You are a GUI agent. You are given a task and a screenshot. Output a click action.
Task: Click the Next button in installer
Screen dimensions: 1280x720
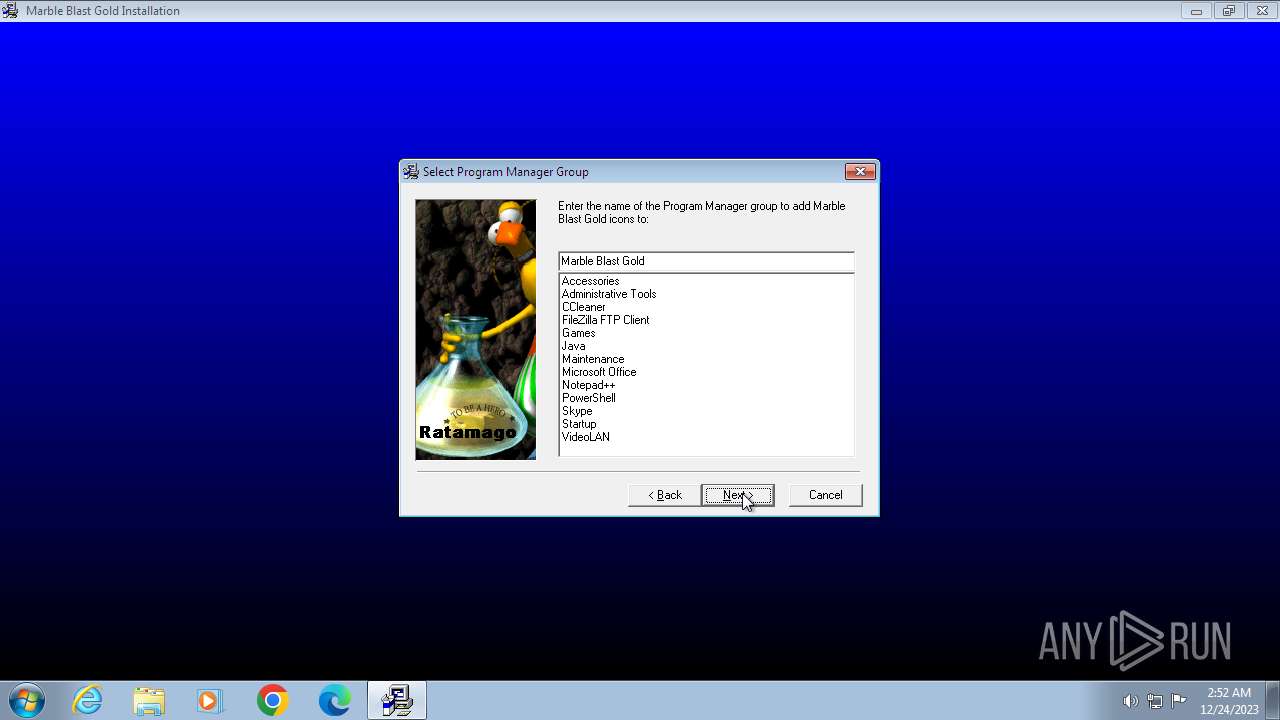pyautogui.click(x=737, y=495)
